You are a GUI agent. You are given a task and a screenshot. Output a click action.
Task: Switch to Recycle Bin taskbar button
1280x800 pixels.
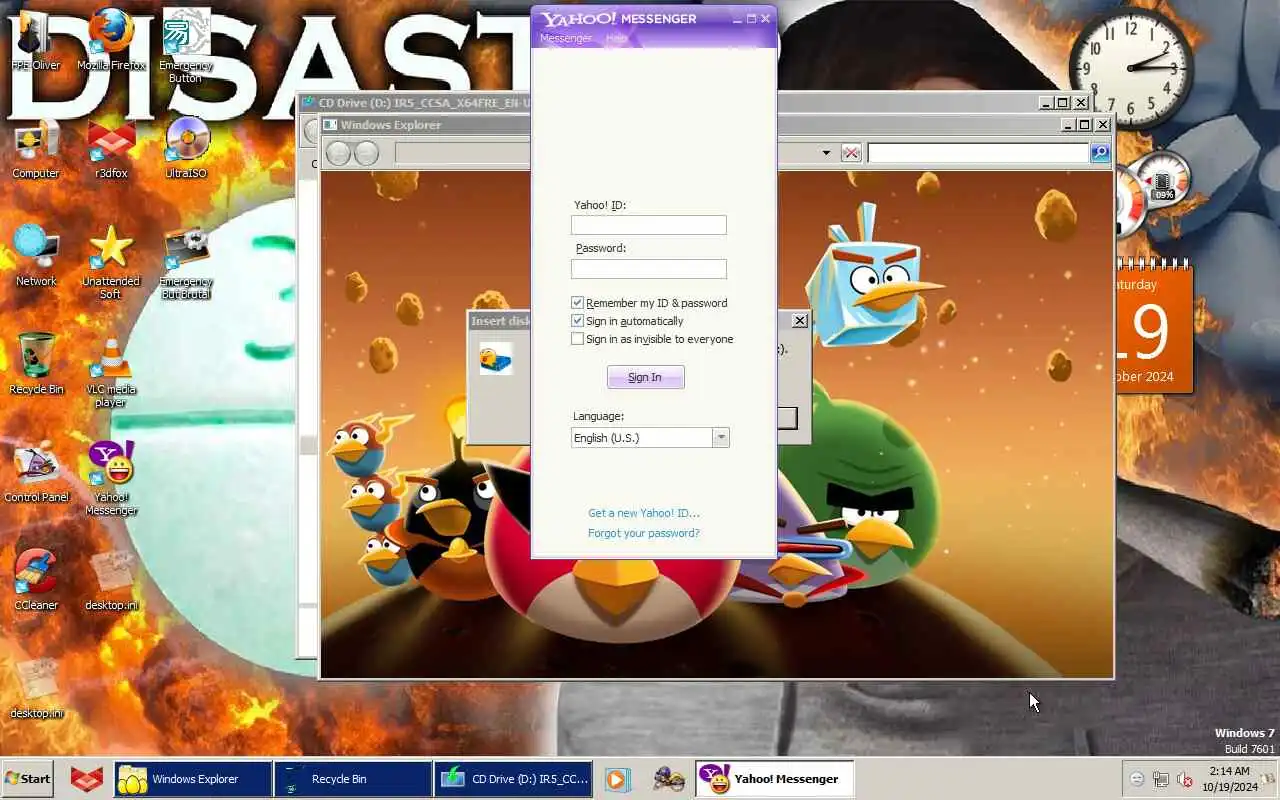click(x=353, y=779)
